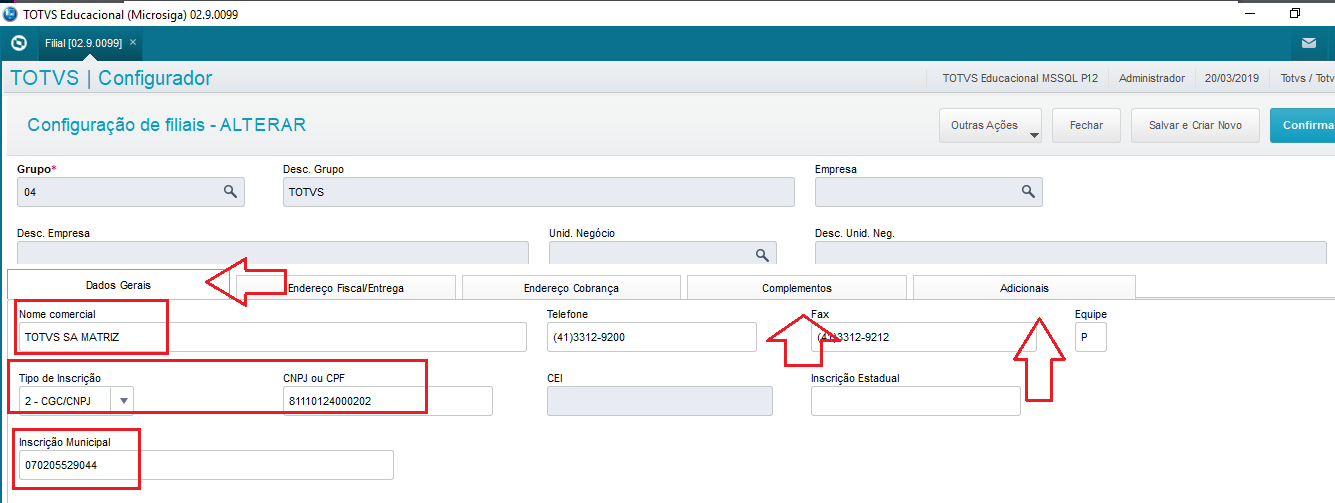Switch to Dados Gerais tab
The height and width of the screenshot is (503, 1335).
tap(118, 285)
